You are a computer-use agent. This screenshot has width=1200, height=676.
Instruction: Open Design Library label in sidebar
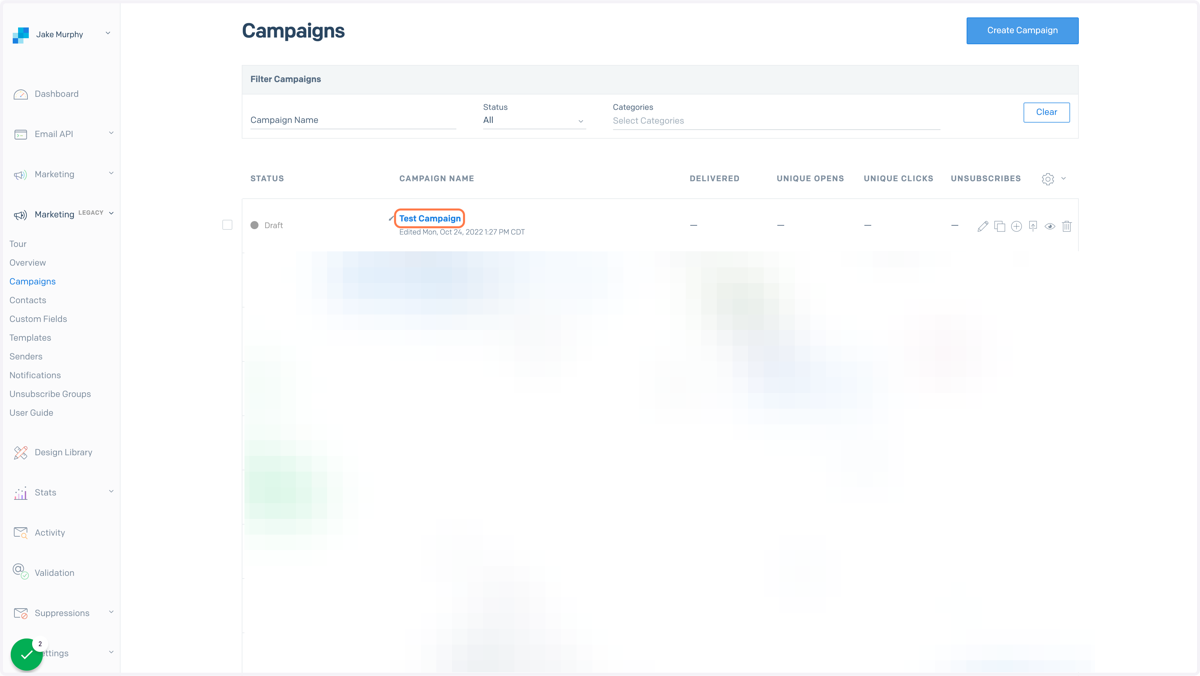point(63,453)
